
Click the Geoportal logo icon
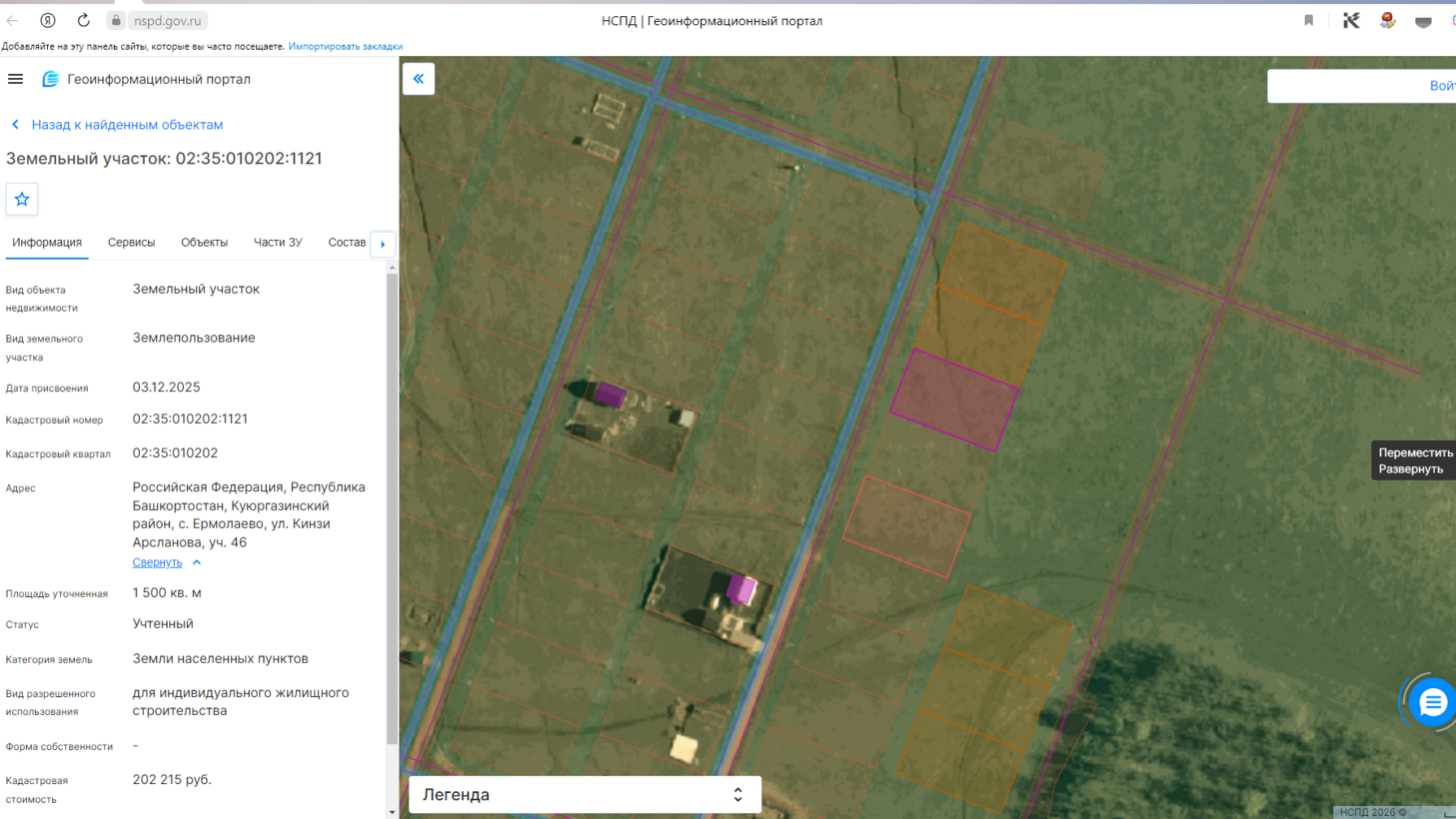(x=50, y=79)
